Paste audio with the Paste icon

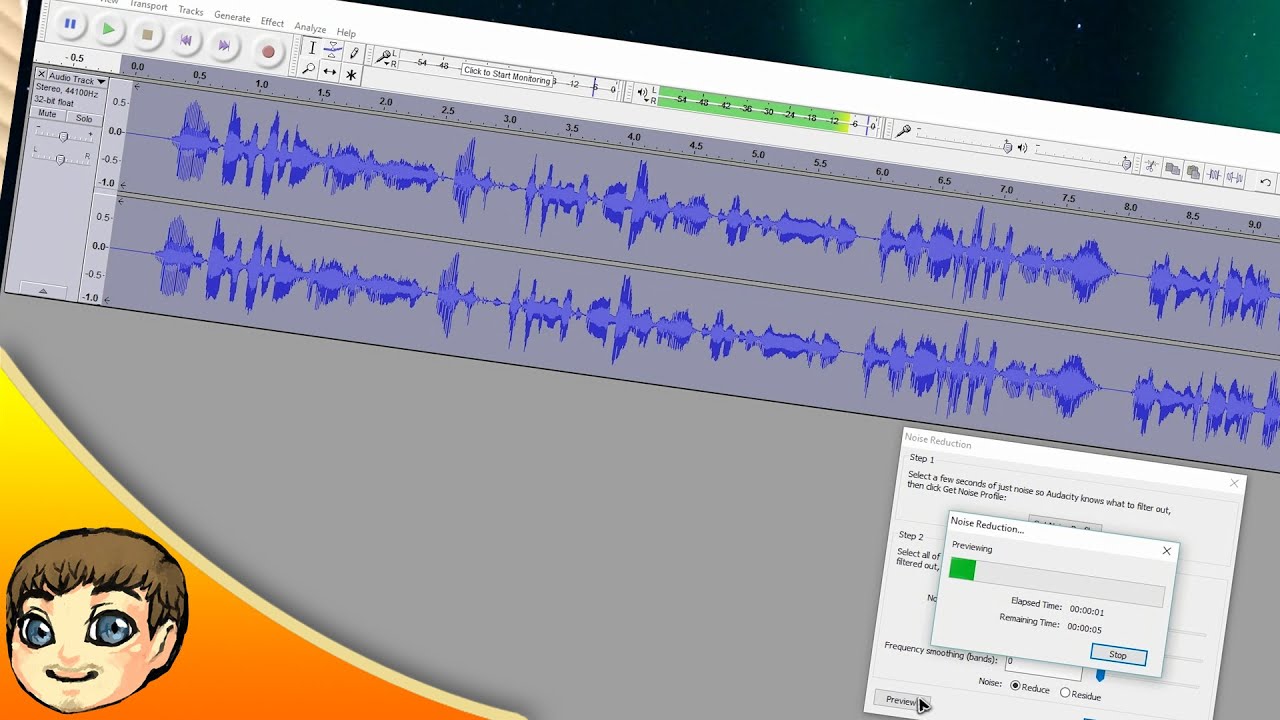(x=1193, y=172)
